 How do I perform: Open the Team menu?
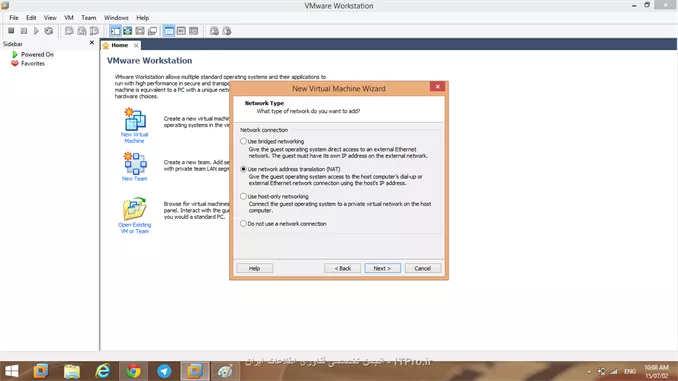click(89, 18)
